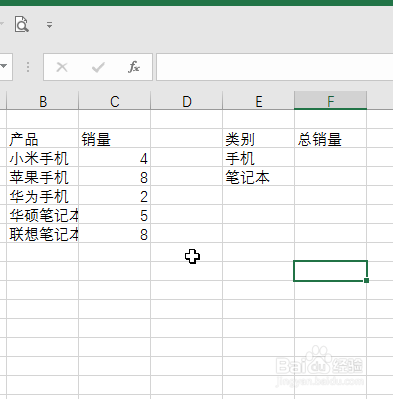Expand the Name Box dropdown arrow

4,66
